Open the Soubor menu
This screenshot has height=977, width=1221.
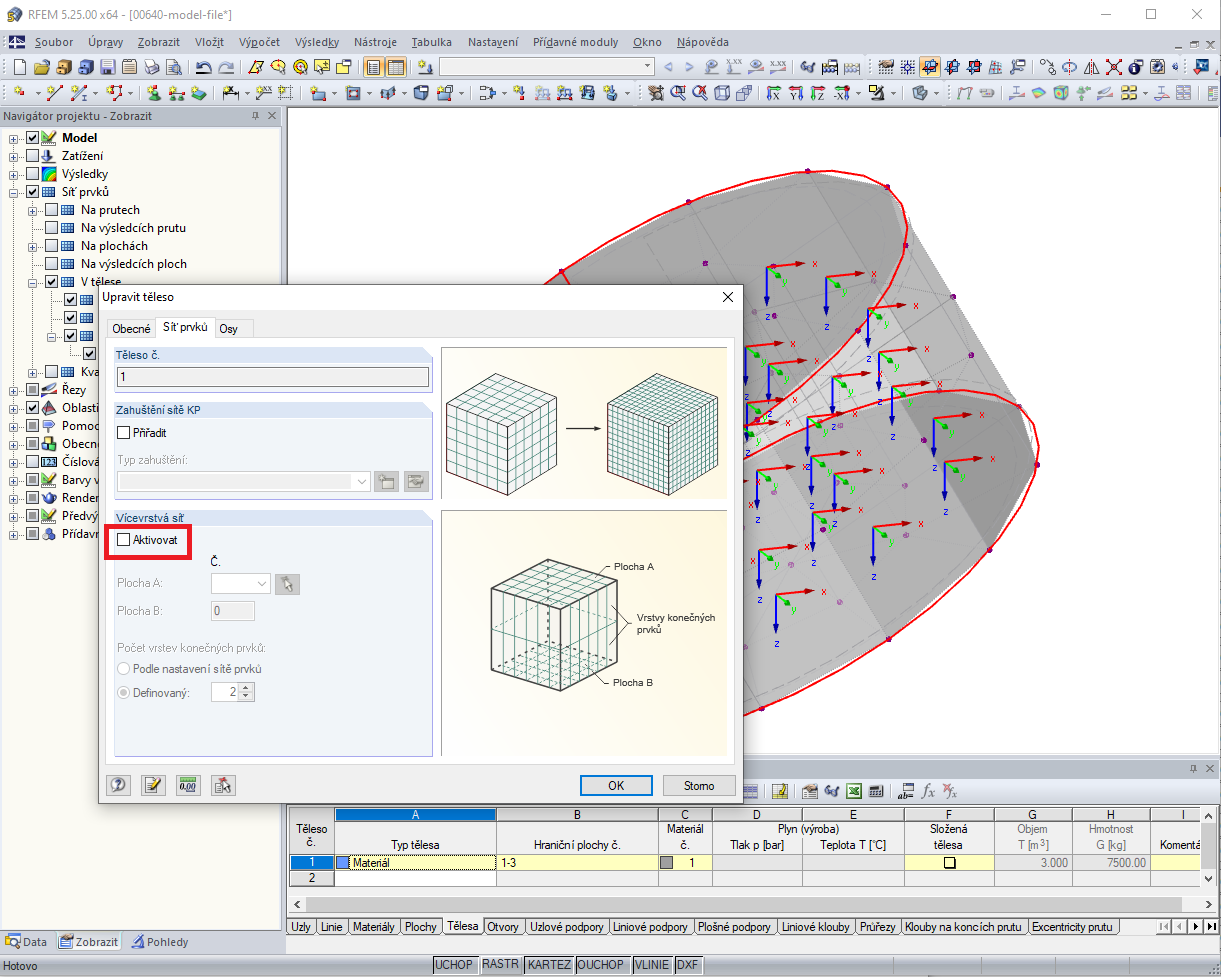click(54, 42)
